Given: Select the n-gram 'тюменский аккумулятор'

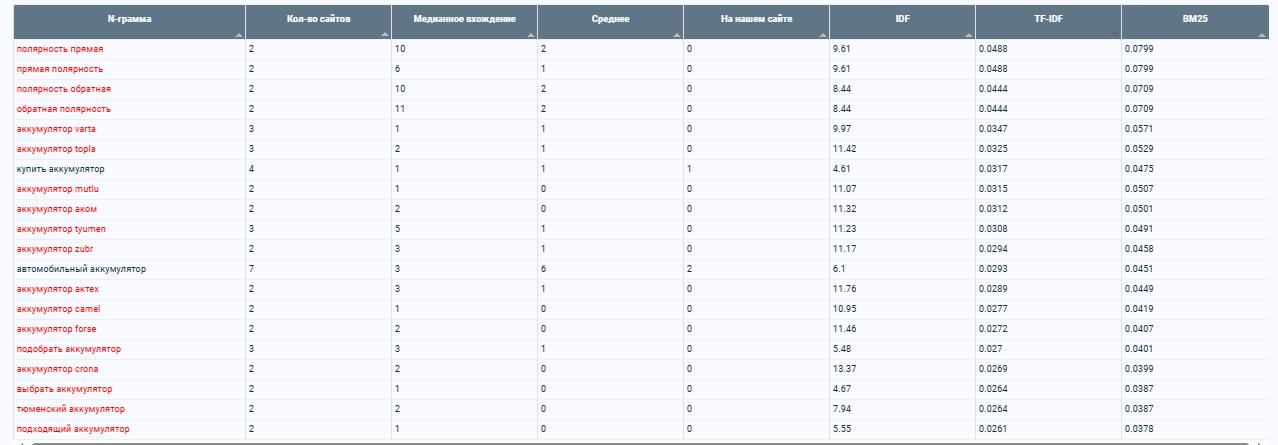Looking at the screenshot, I should 70,409.
